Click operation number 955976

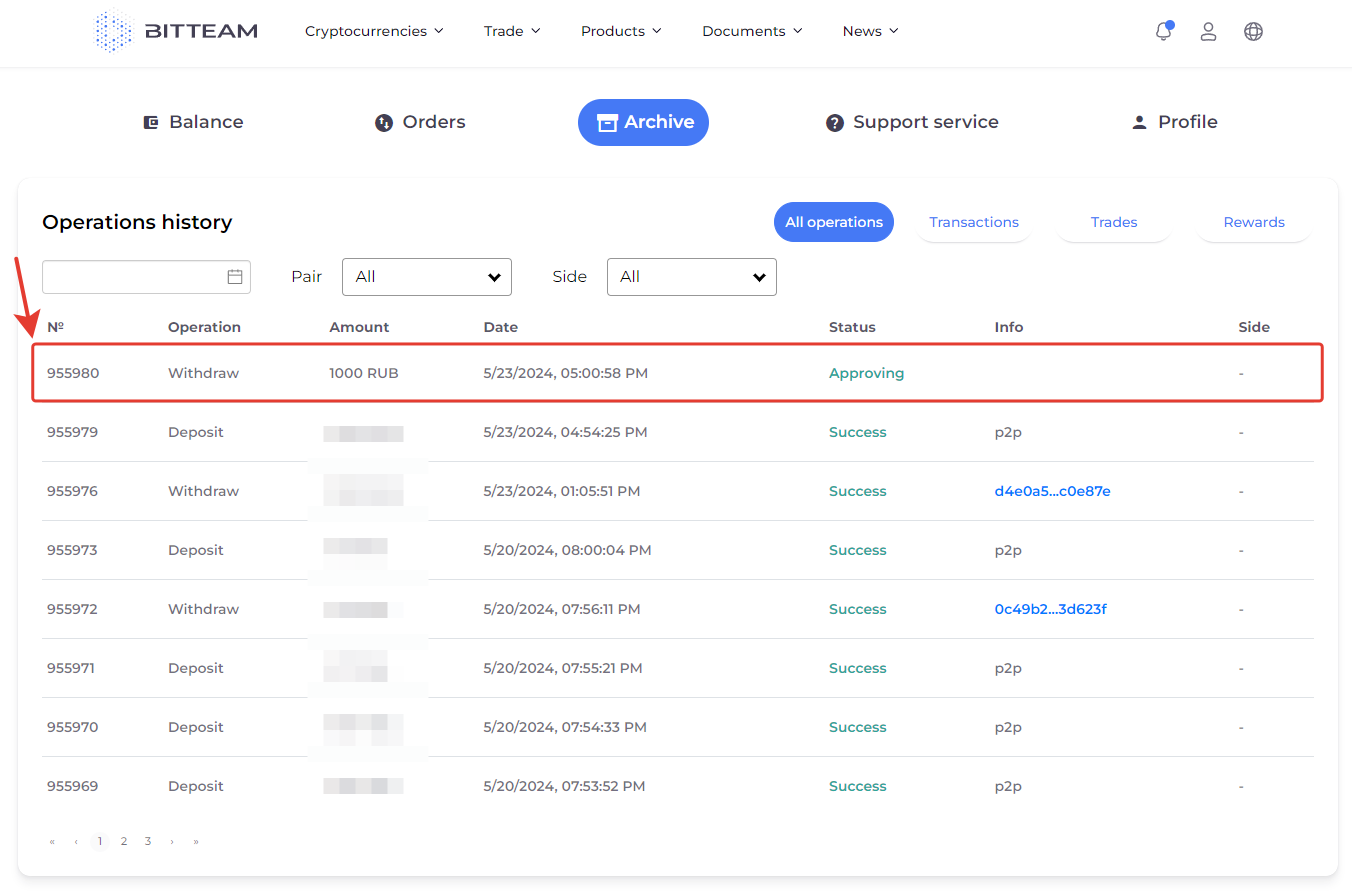(x=73, y=491)
